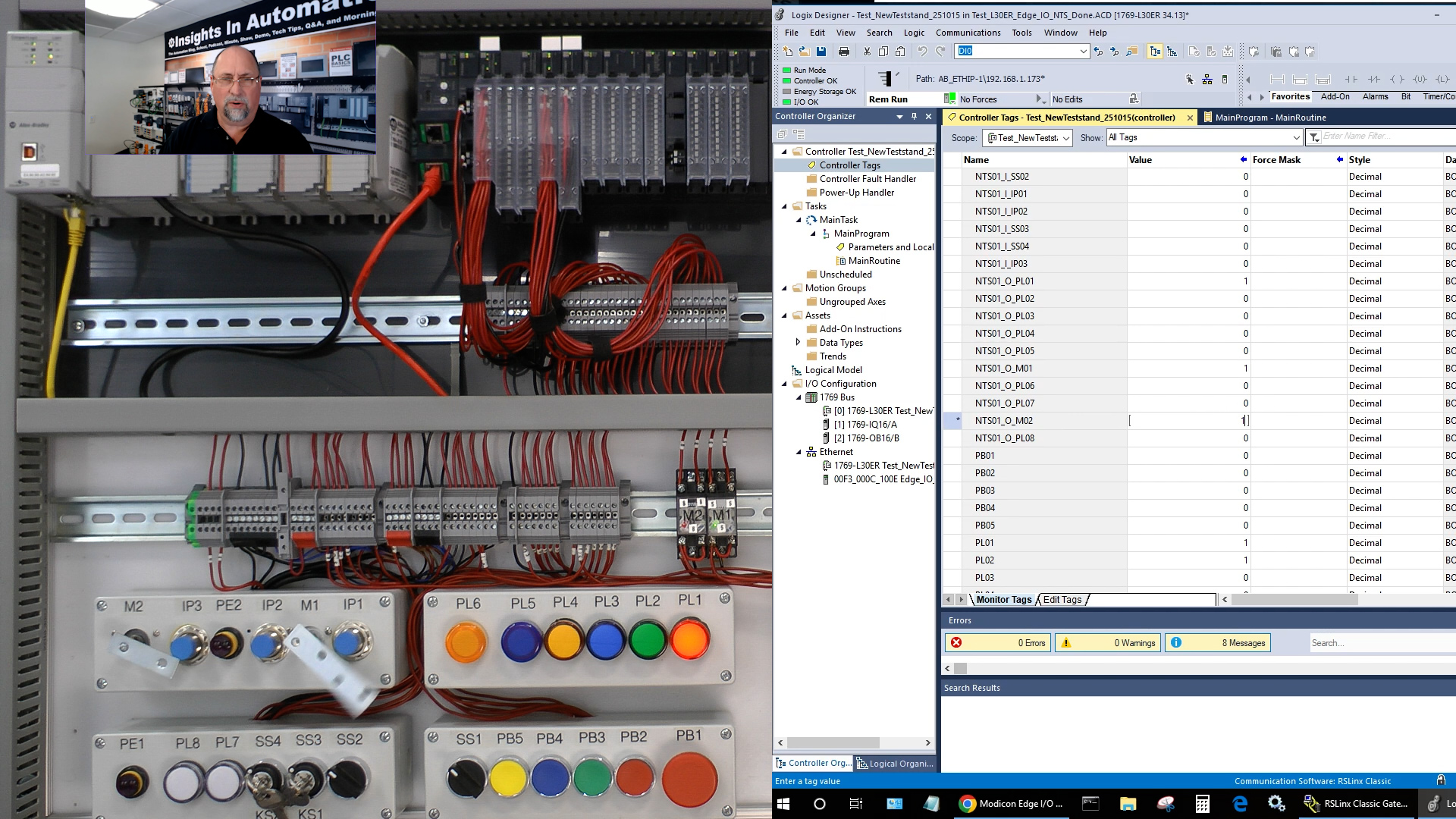This screenshot has height=819, width=1456.
Task: Expand the Data Types folder
Action: (x=799, y=343)
